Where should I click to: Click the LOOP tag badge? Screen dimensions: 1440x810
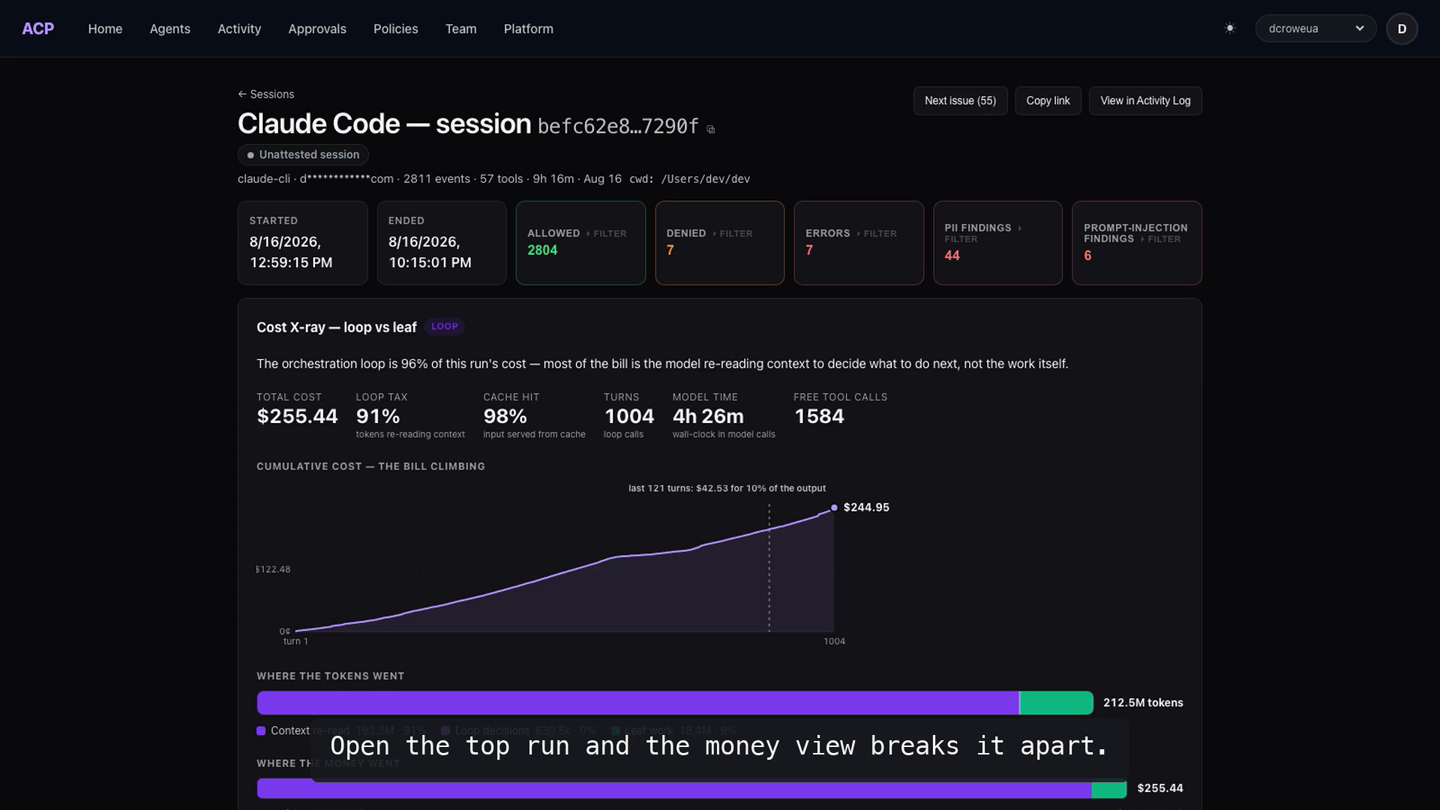click(445, 327)
